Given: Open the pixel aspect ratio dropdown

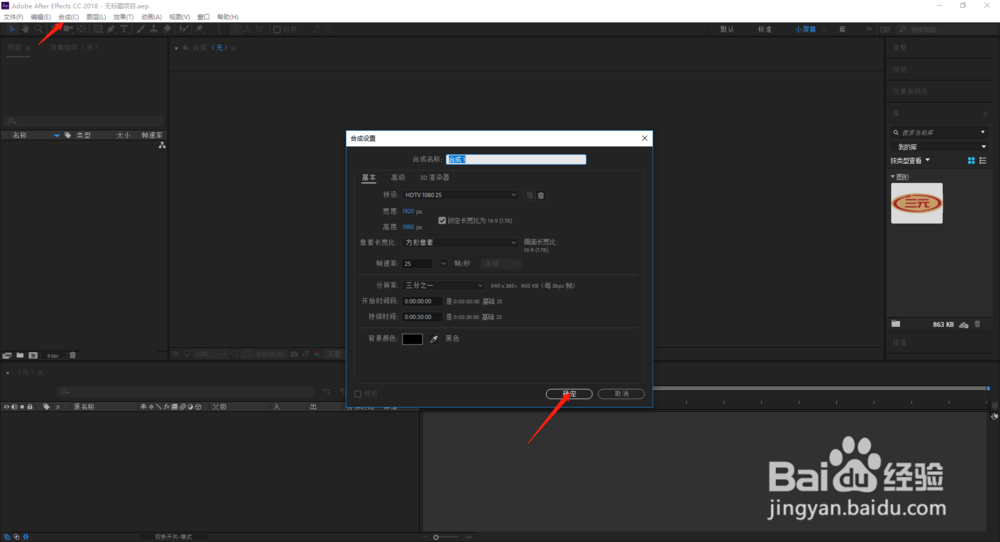Looking at the screenshot, I should click(x=460, y=243).
